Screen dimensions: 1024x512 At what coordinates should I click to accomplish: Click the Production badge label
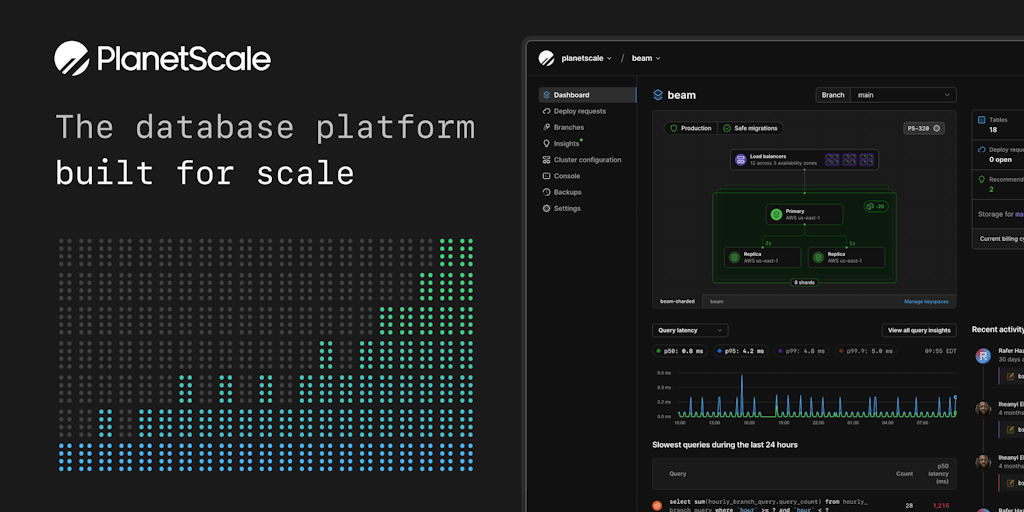(696, 129)
